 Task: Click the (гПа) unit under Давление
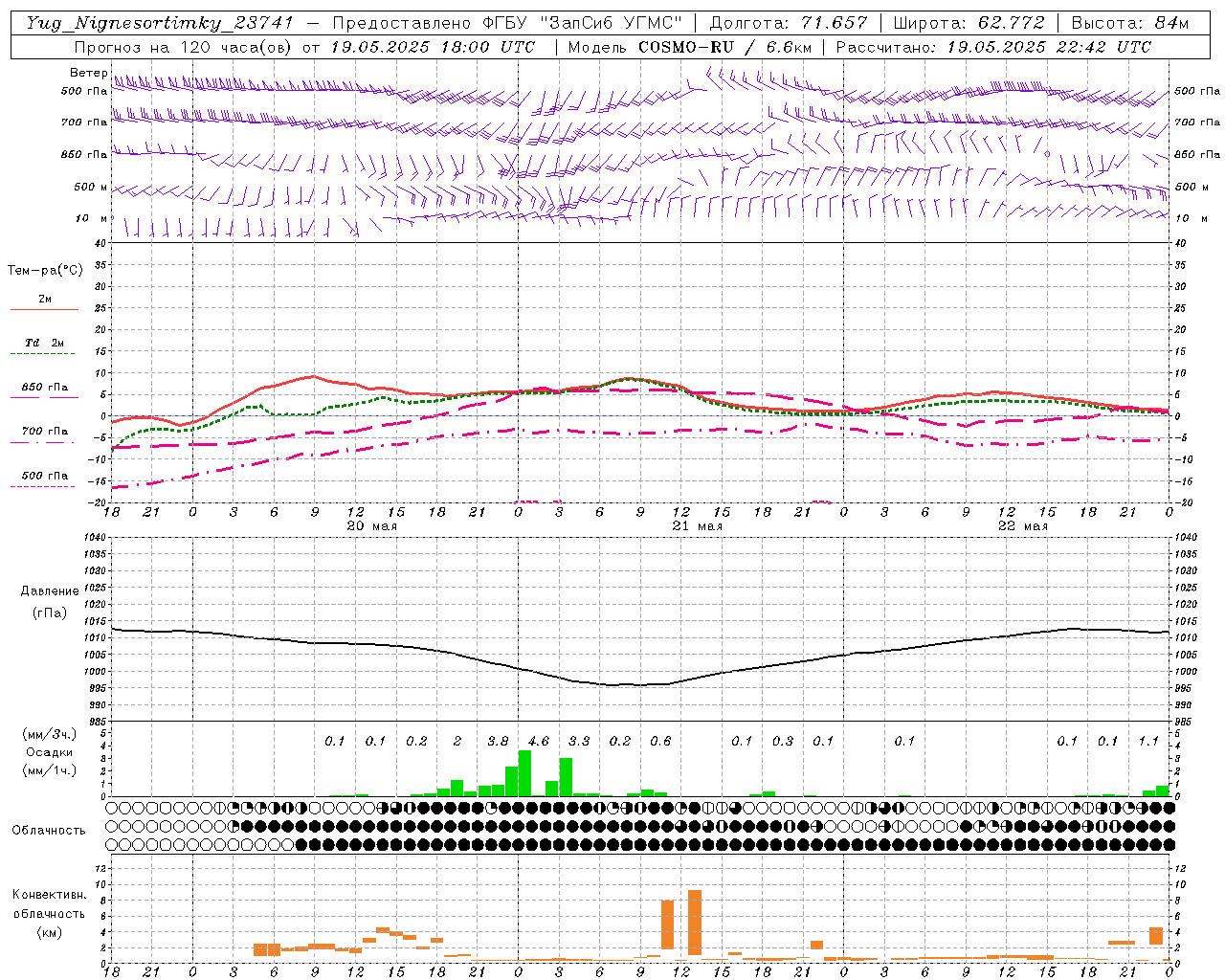pyautogui.click(x=50, y=613)
